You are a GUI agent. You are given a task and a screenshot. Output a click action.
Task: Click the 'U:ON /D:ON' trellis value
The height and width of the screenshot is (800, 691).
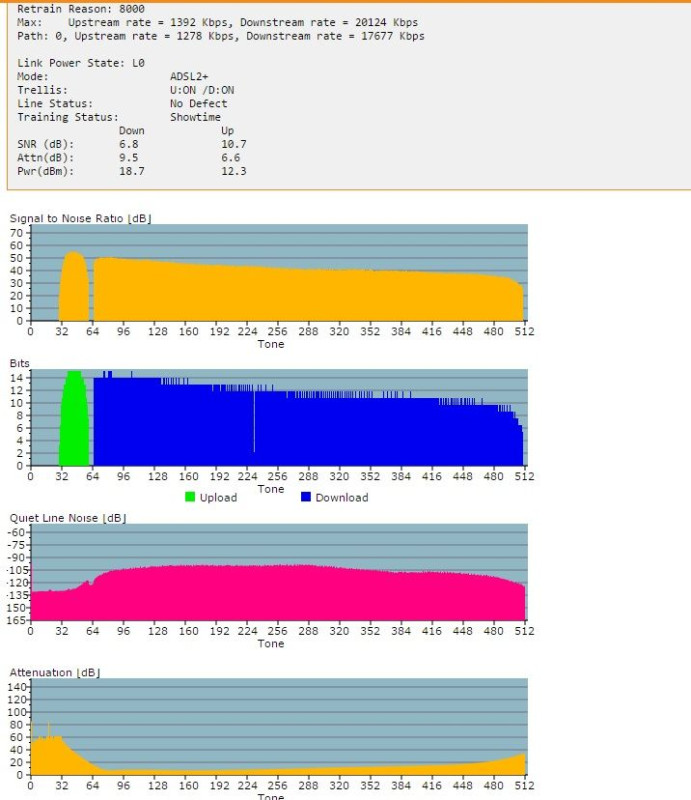(x=202, y=90)
